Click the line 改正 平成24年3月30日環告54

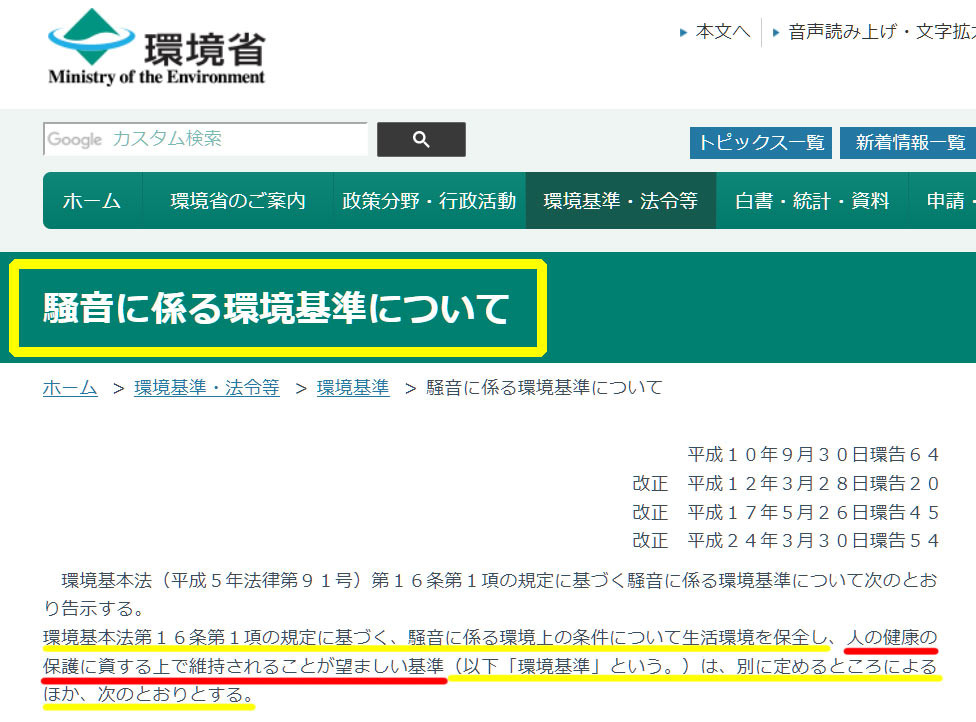[x=786, y=540]
